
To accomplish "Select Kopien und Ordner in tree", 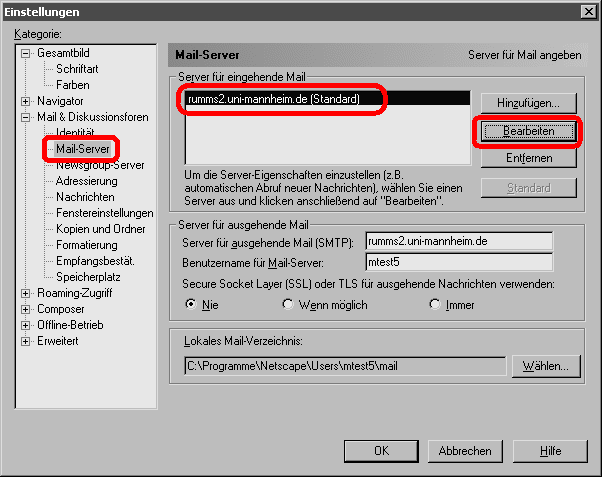I will [100, 229].
